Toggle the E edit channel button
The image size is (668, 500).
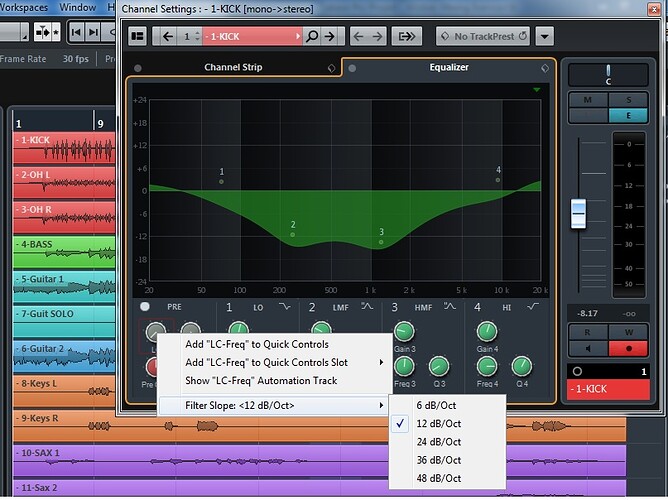(x=628, y=116)
